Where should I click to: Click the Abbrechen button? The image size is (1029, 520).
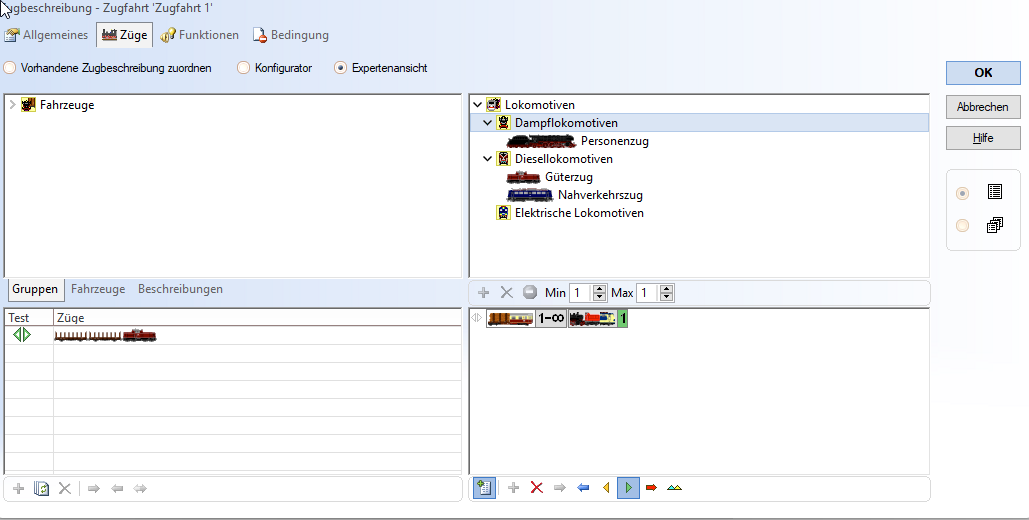982,107
